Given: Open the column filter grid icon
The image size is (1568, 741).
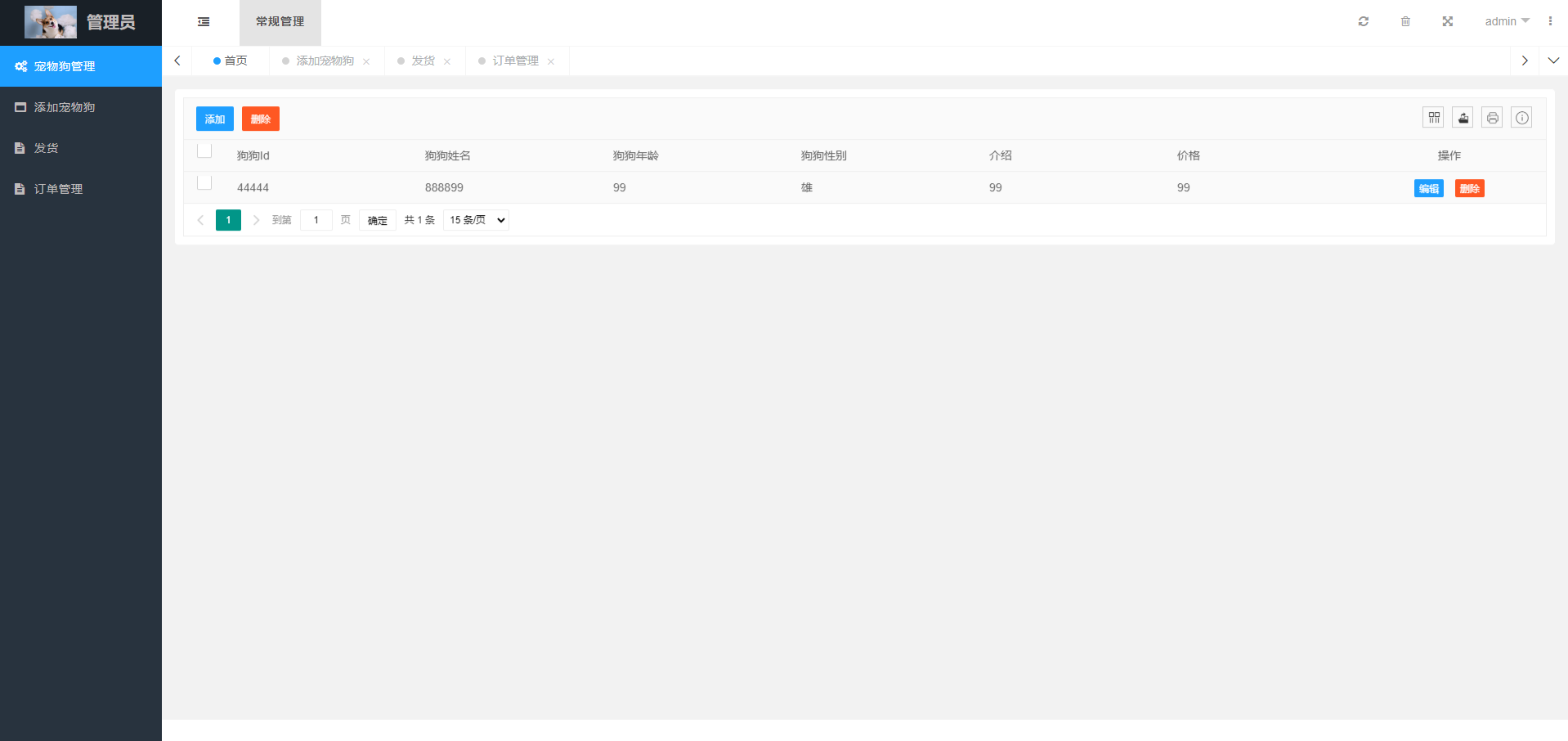Looking at the screenshot, I should coord(1434,118).
